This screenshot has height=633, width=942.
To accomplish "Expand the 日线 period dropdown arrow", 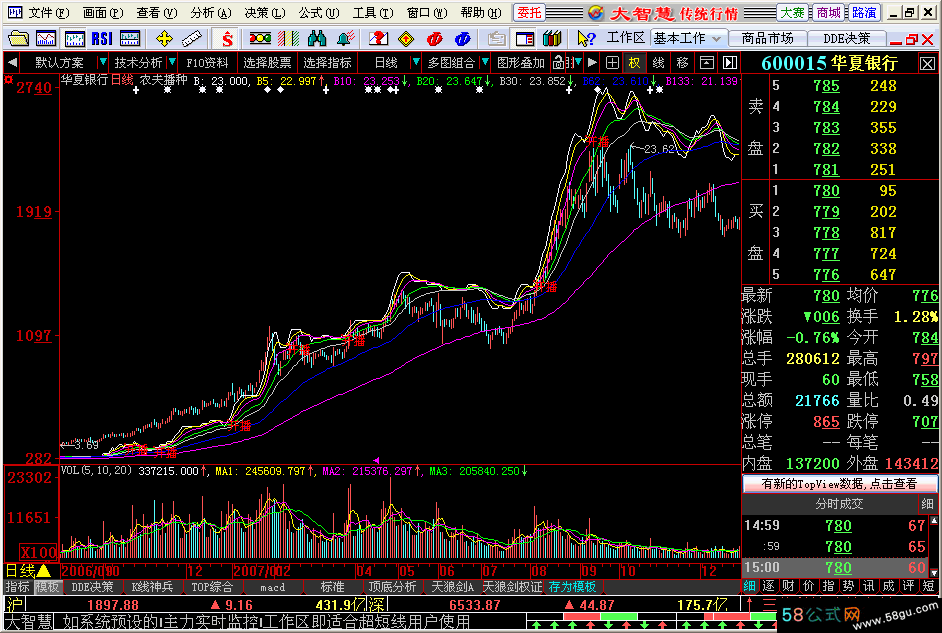I will pyautogui.click(x=415, y=62).
